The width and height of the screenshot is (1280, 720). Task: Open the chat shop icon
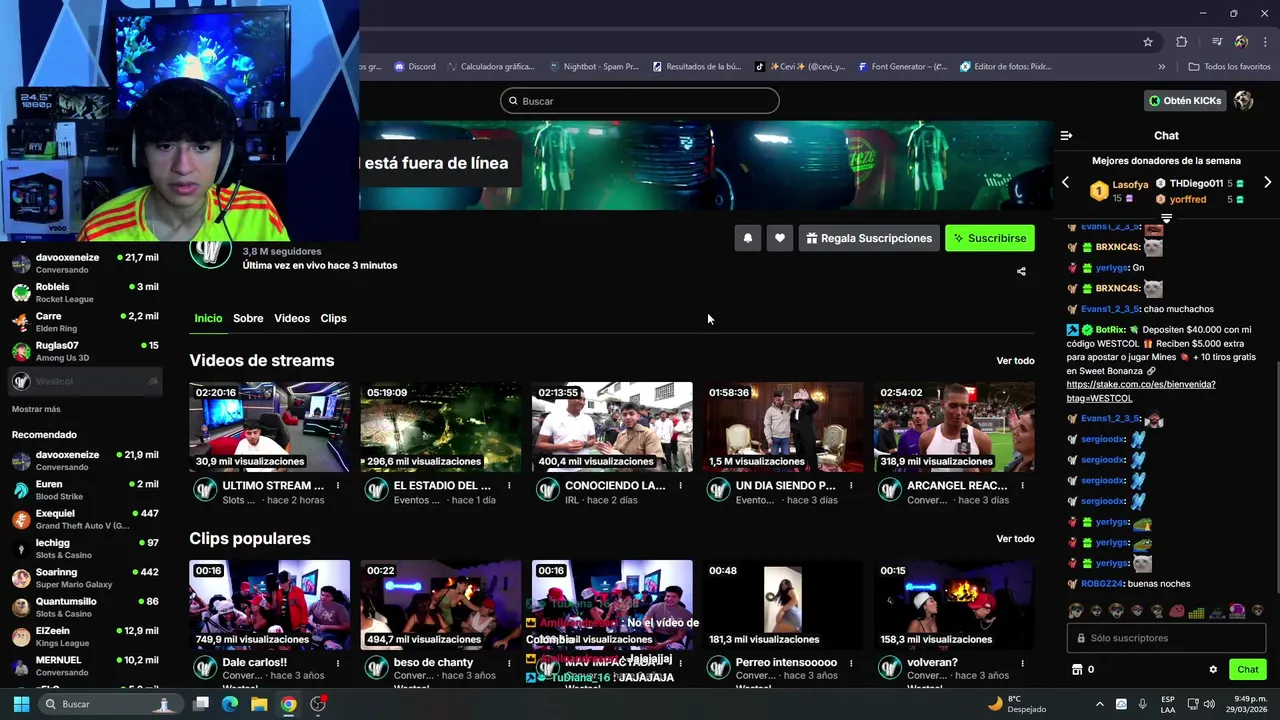tap(1077, 670)
